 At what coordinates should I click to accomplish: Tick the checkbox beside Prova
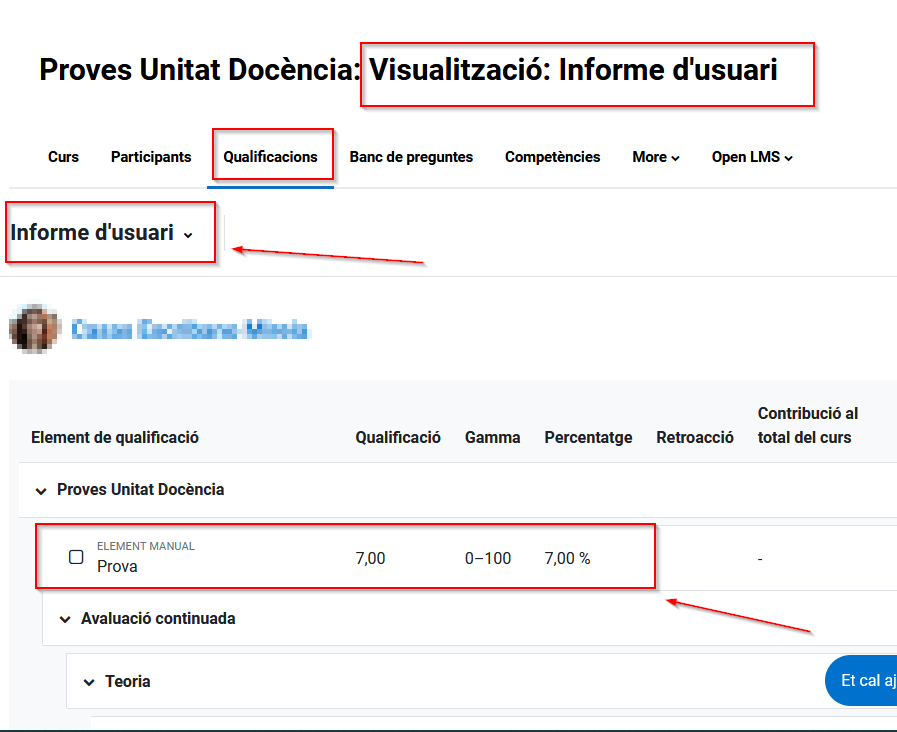pyautogui.click(x=76, y=557)
